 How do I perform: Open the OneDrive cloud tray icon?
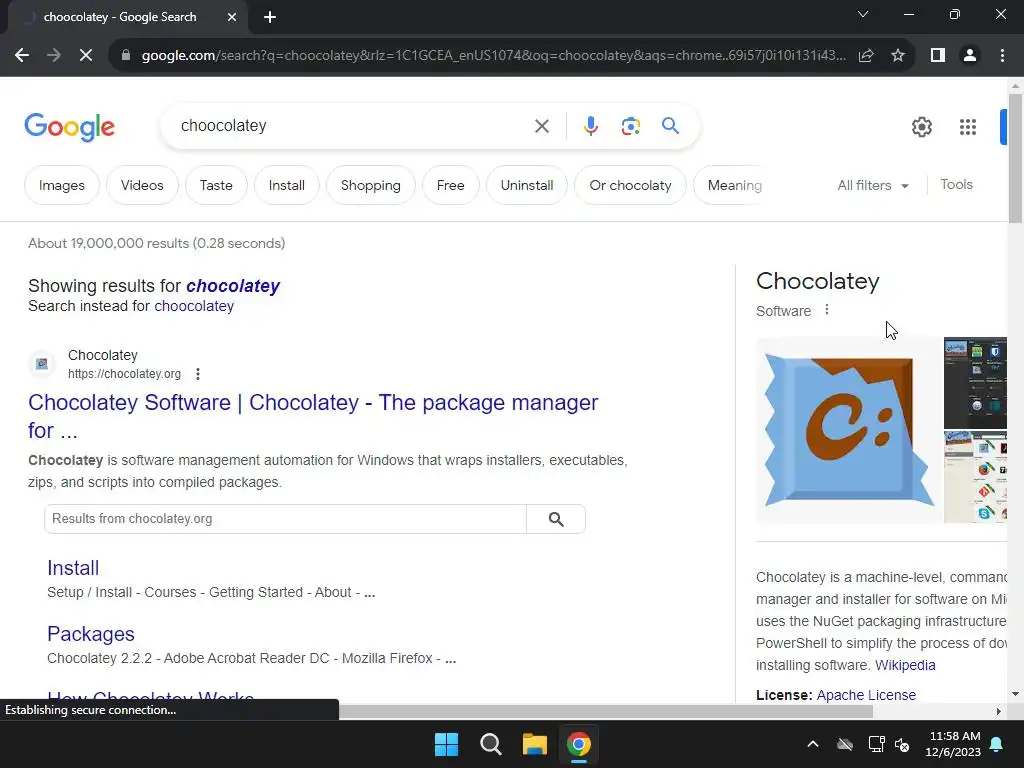coord(845,744)
